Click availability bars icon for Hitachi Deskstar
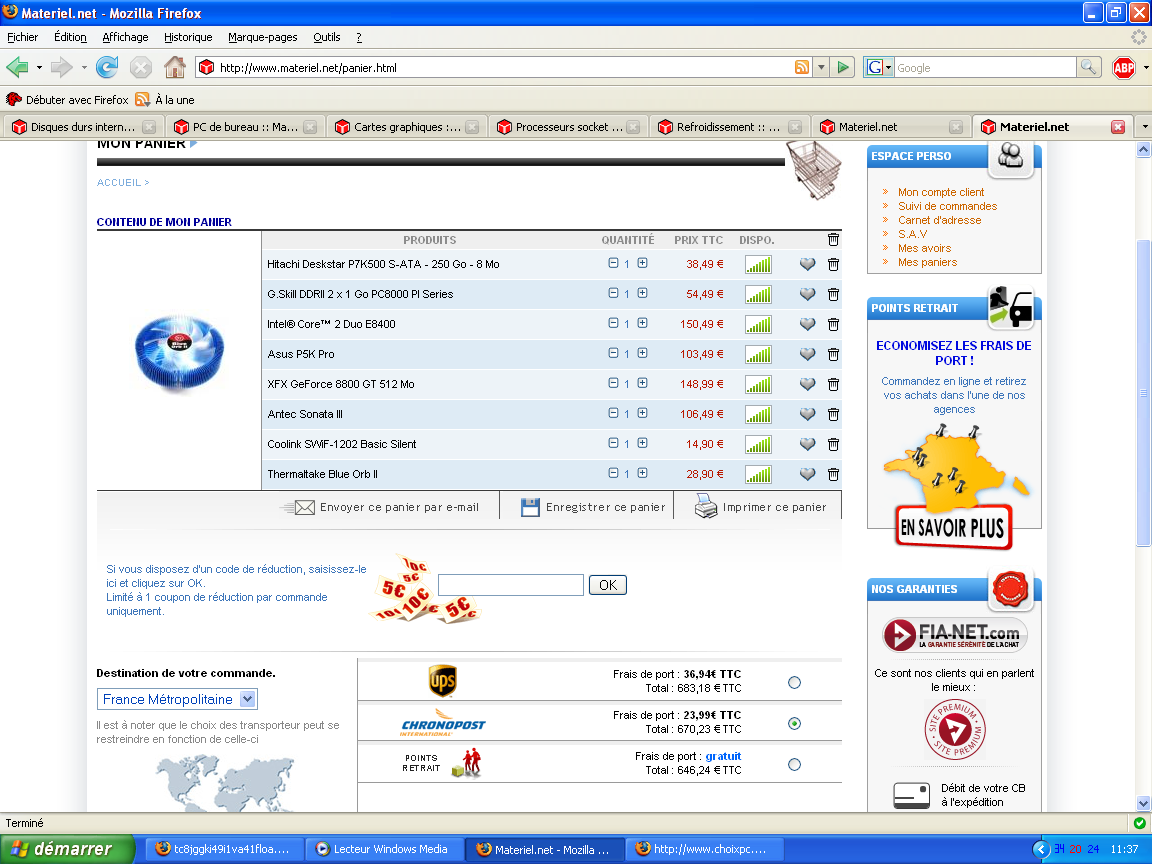 point(758,264)
